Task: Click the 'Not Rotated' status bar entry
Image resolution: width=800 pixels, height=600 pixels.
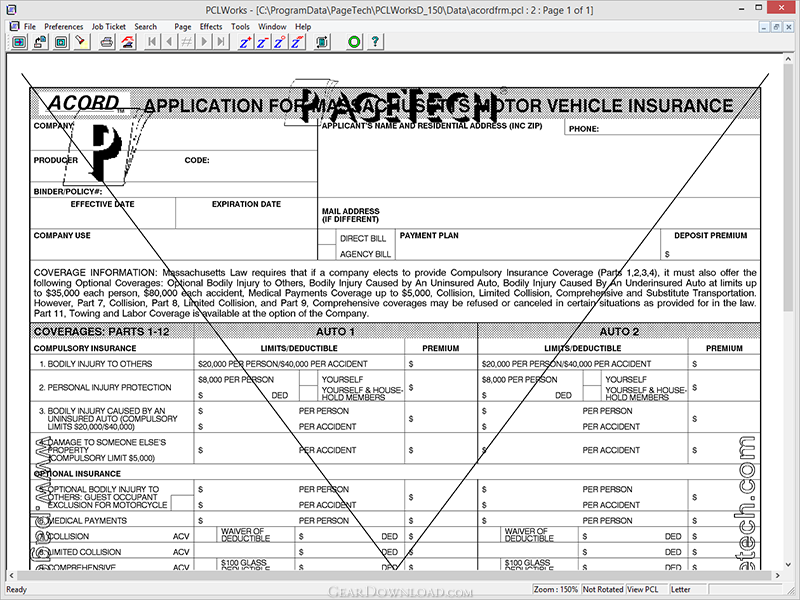Action: coord(603,589)
